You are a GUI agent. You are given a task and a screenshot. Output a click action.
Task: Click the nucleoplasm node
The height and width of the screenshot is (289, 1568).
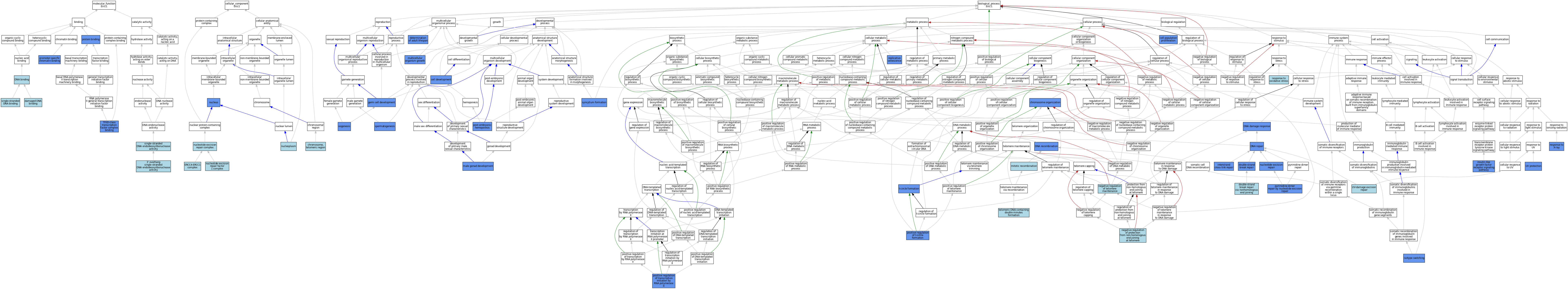click(x=288, y=146)
